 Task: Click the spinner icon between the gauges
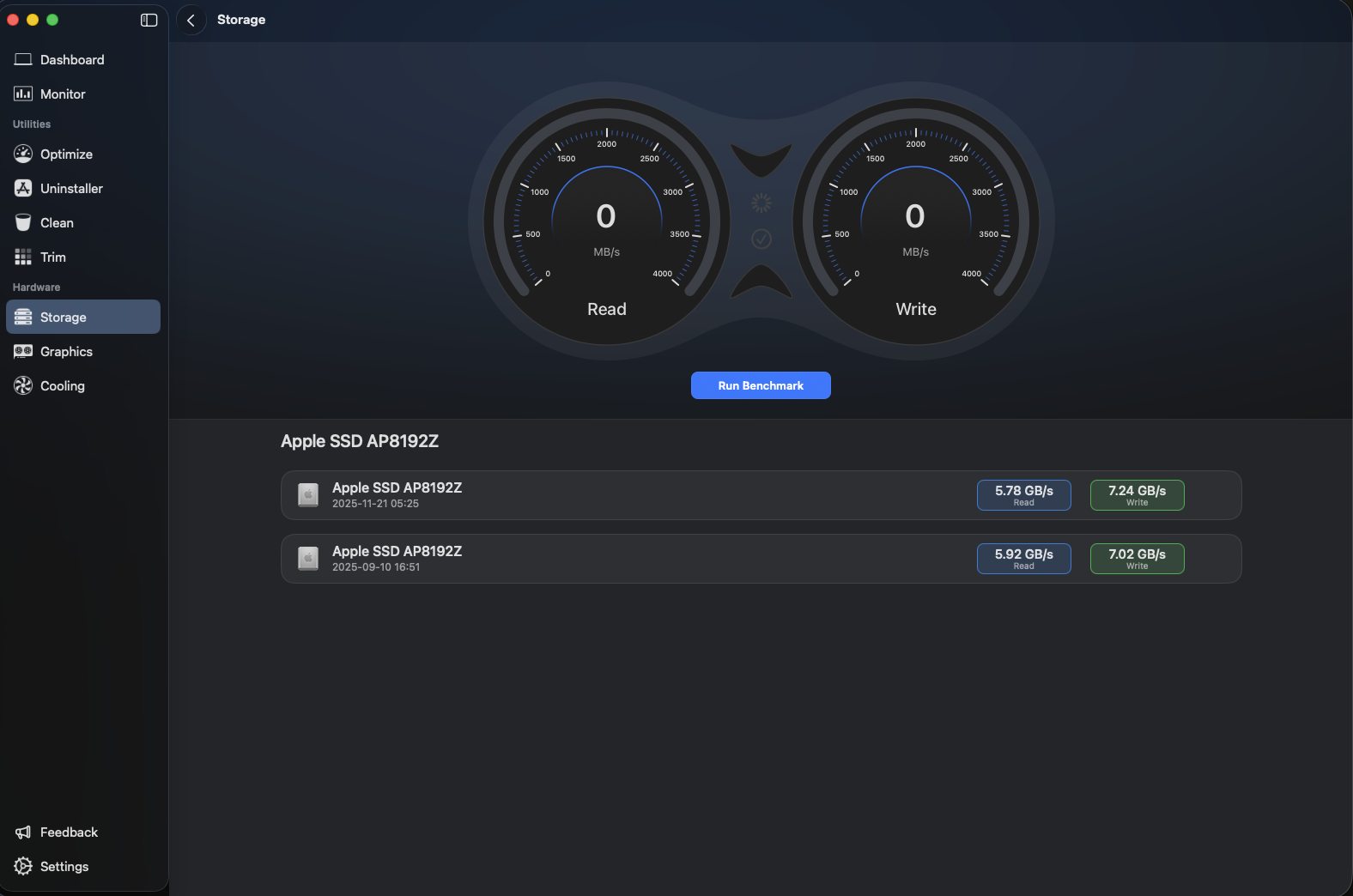pos(761,203)
